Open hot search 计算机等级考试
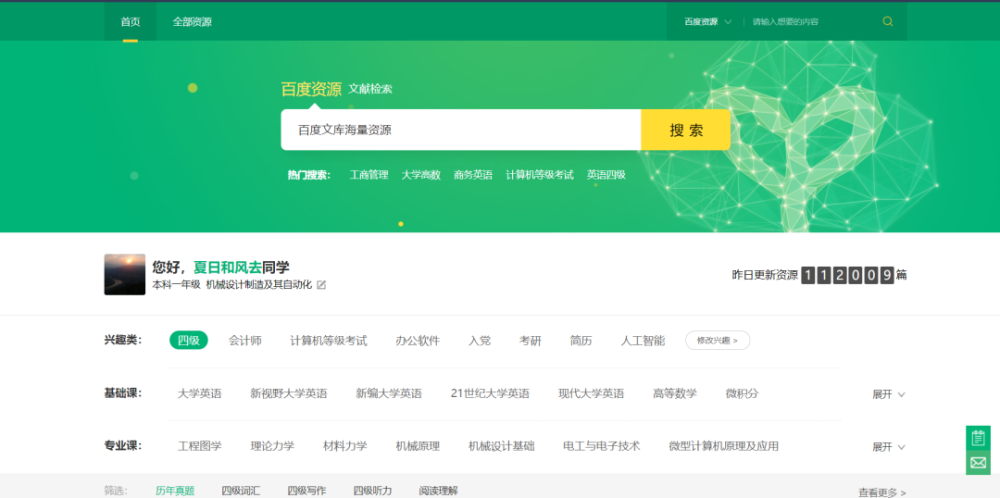Screen dimensions: 1000x498 pyautogui.click(x=540, y=175)
